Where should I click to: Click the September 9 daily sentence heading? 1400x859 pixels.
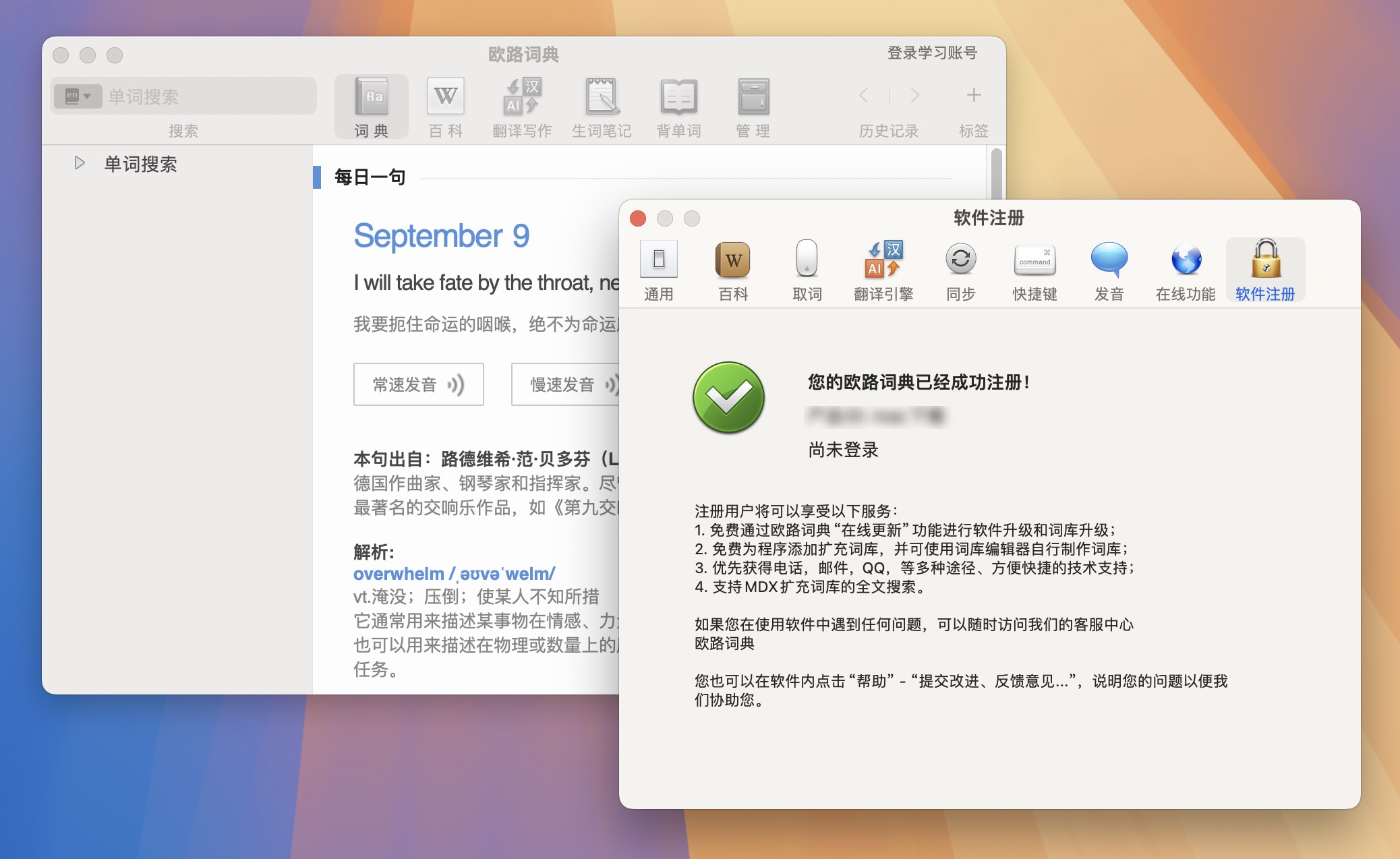point(442,236)
